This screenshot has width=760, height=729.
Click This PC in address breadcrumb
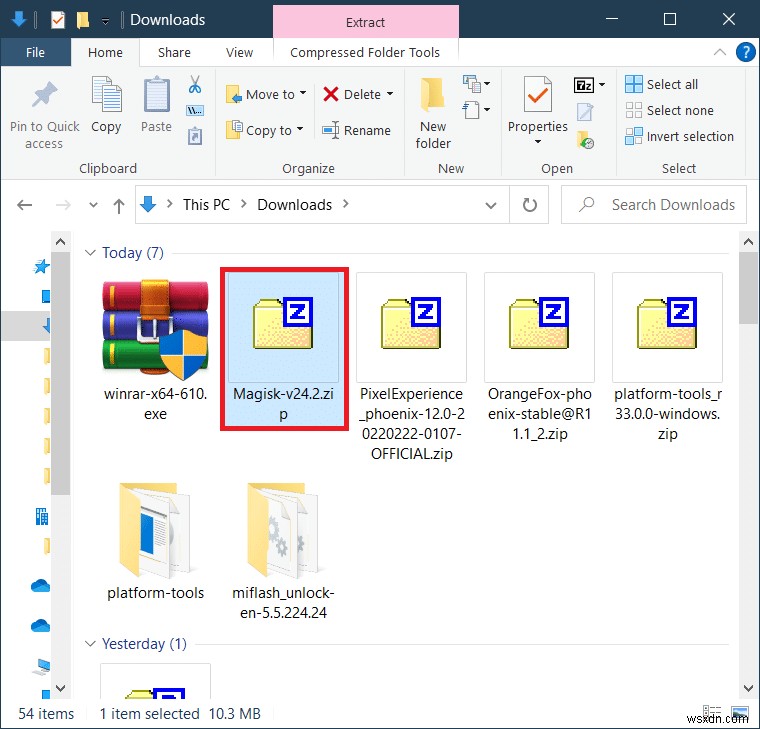(x=206, y=205)
